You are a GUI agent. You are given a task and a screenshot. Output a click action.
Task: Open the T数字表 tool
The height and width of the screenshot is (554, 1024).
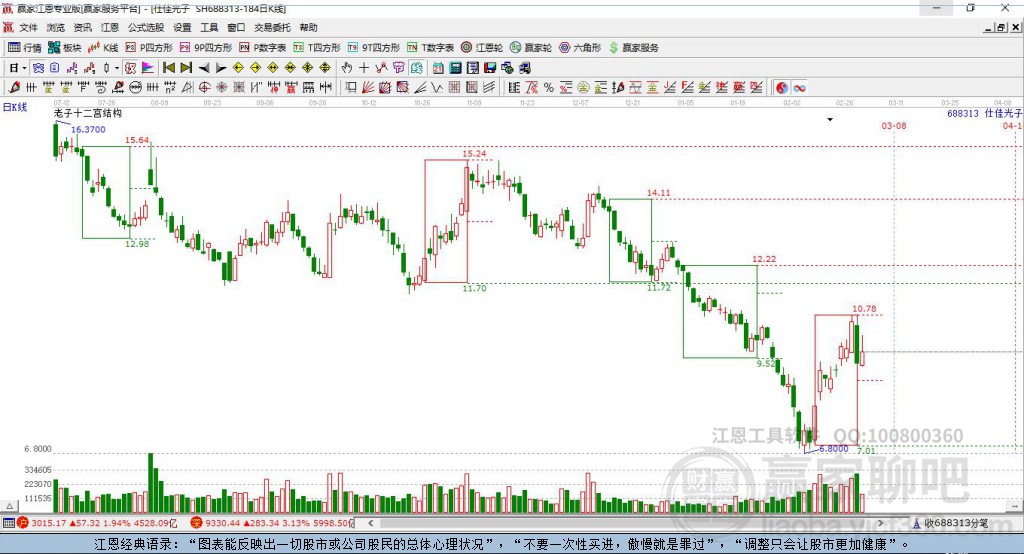430,48
